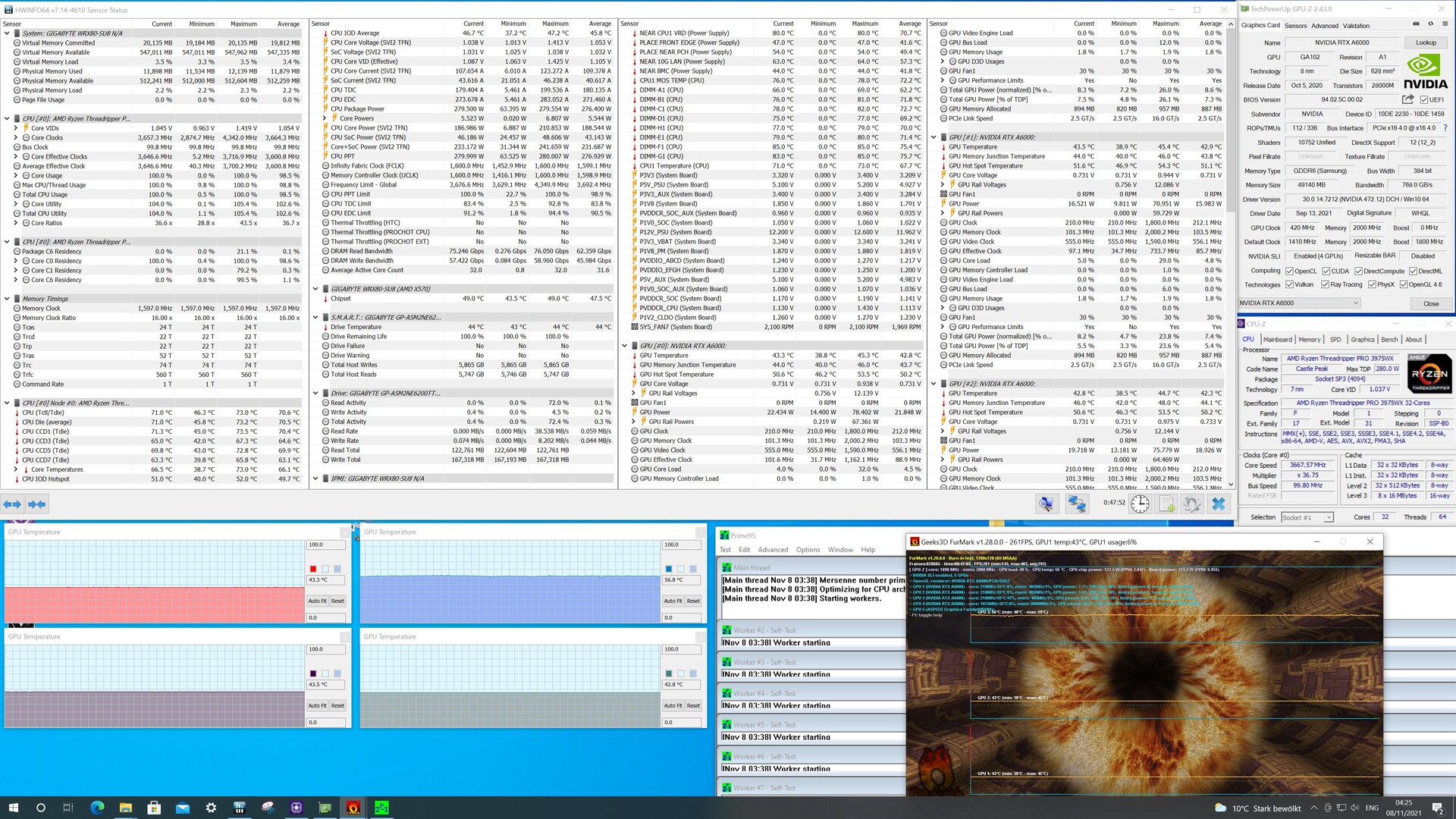Click GPU-Z BIOS export share icon

(1408, 99)
